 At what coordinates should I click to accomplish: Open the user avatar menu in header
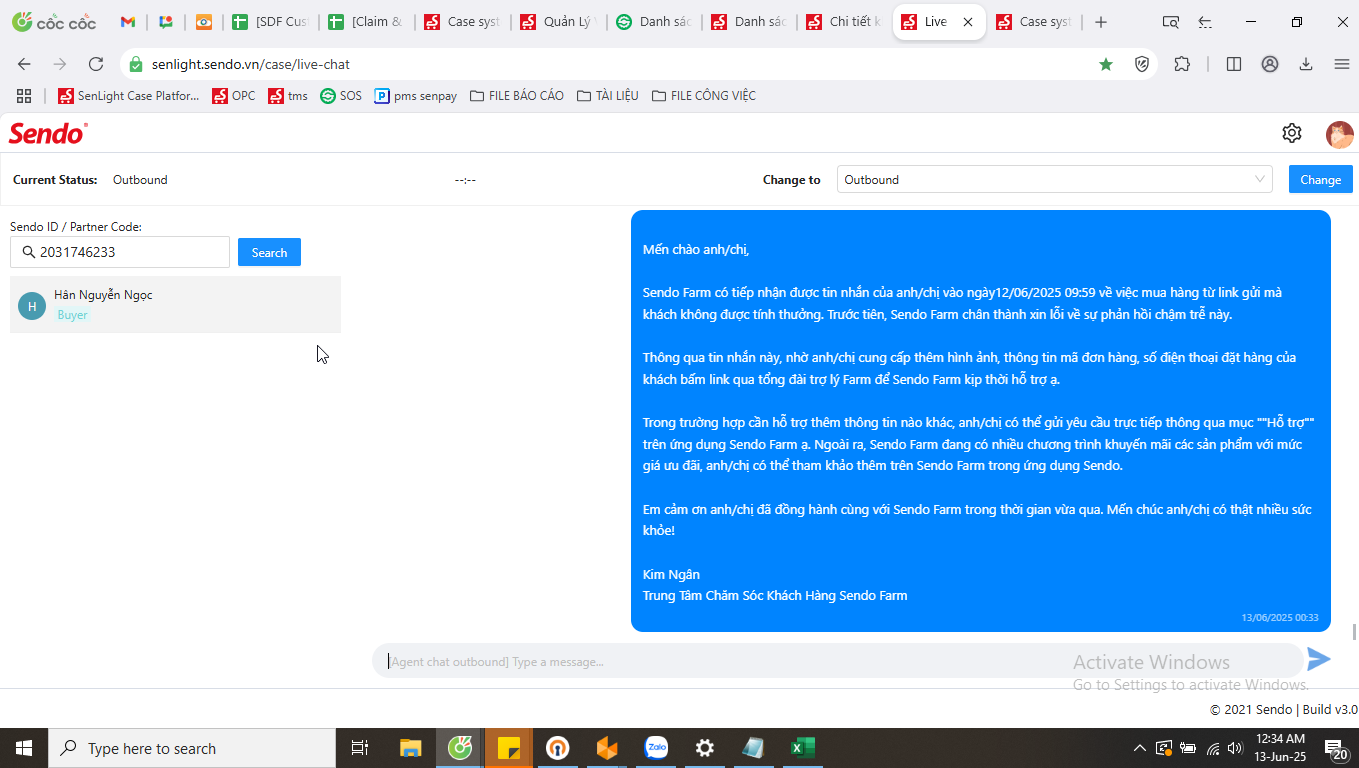(1339, 133)
